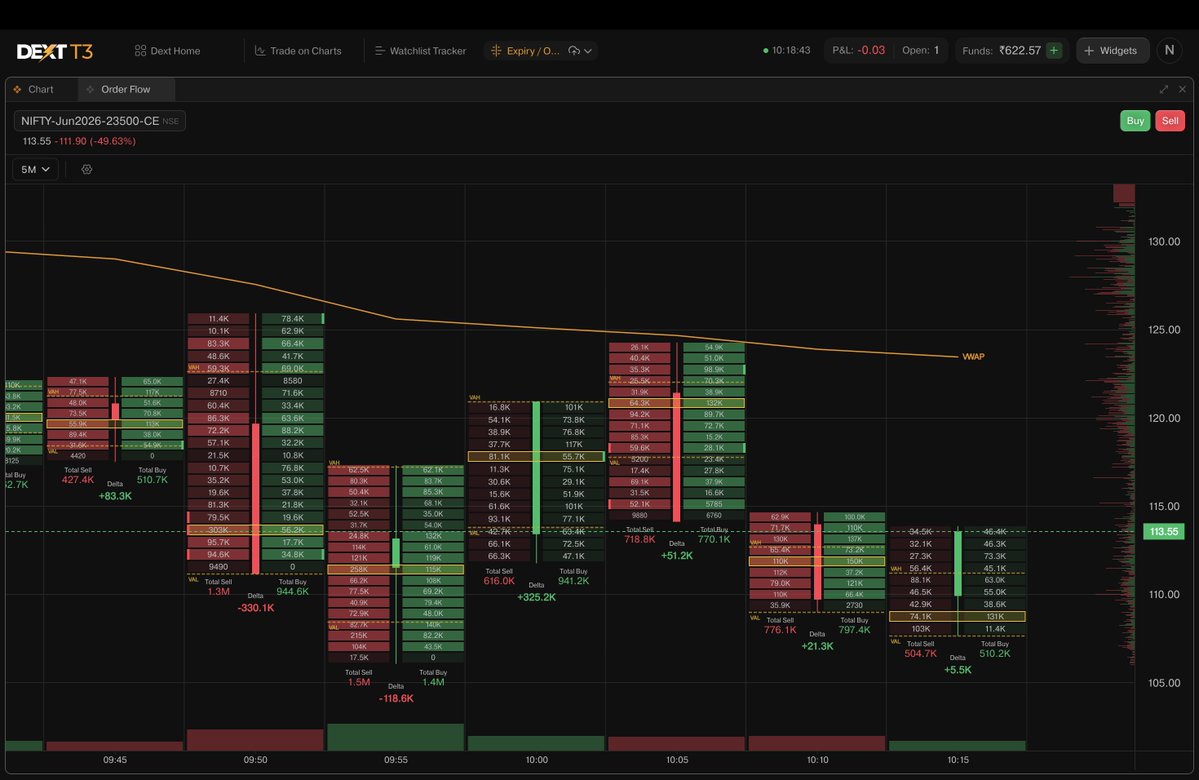
Task: Click the 113.55 current price tag
Action: 1163,531
